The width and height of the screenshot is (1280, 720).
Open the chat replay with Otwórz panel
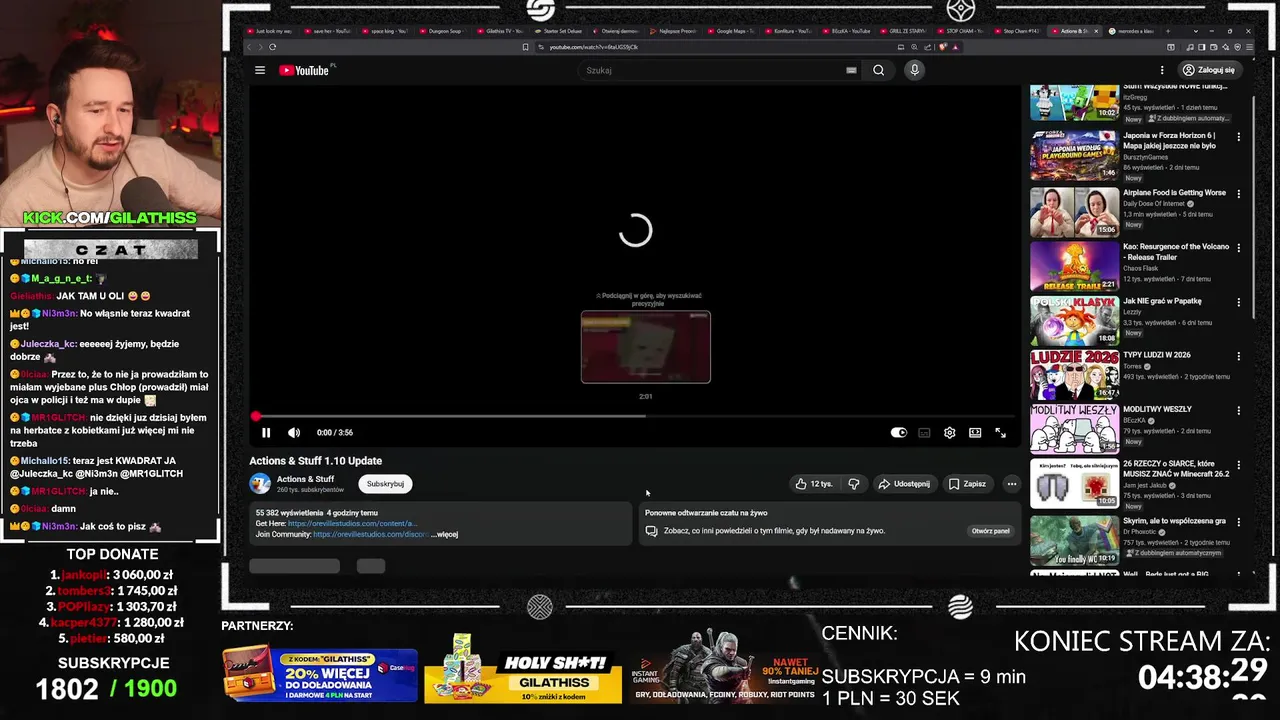coord(990,531)
